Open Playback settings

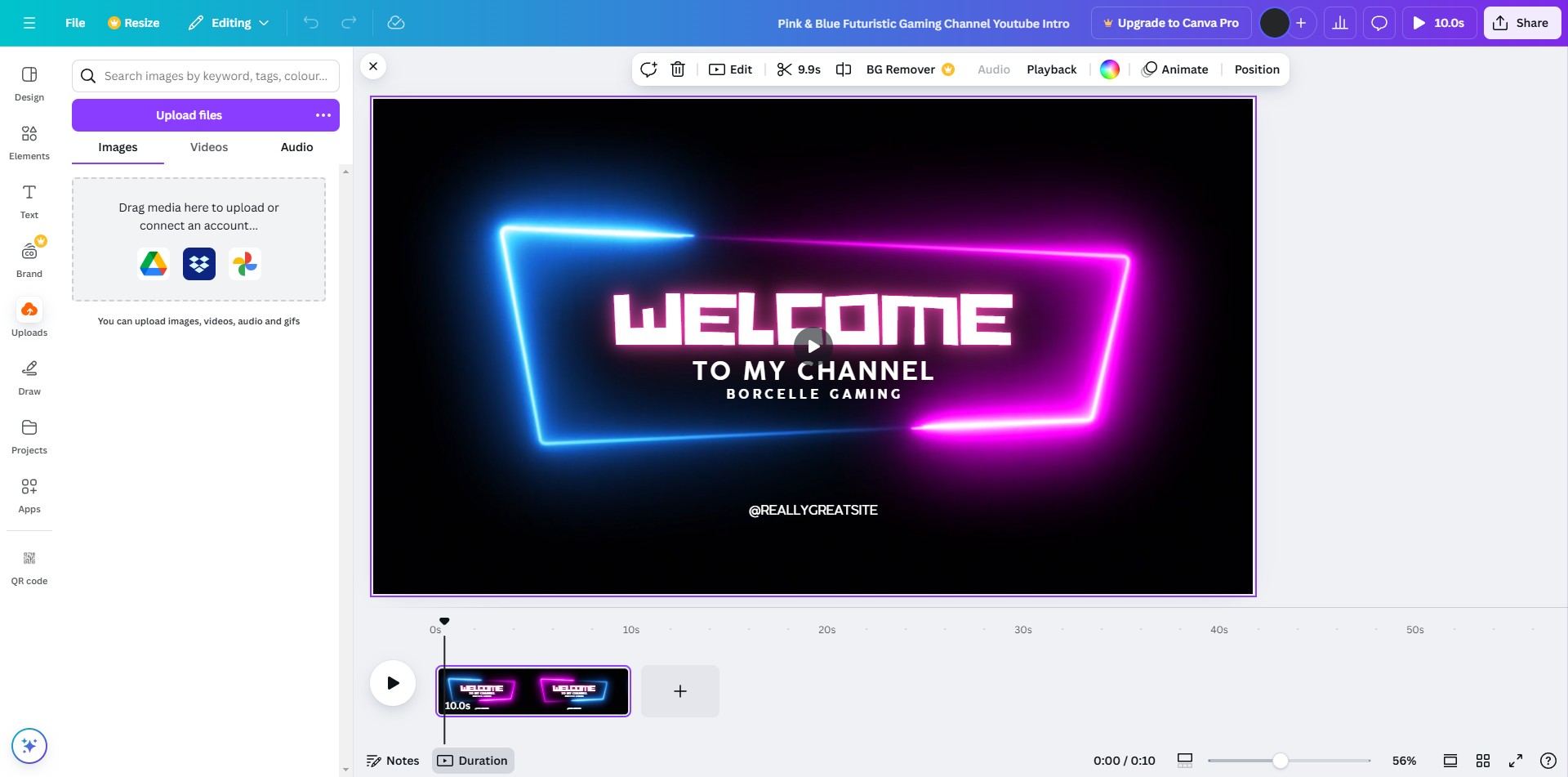[x=1051, y=69]
